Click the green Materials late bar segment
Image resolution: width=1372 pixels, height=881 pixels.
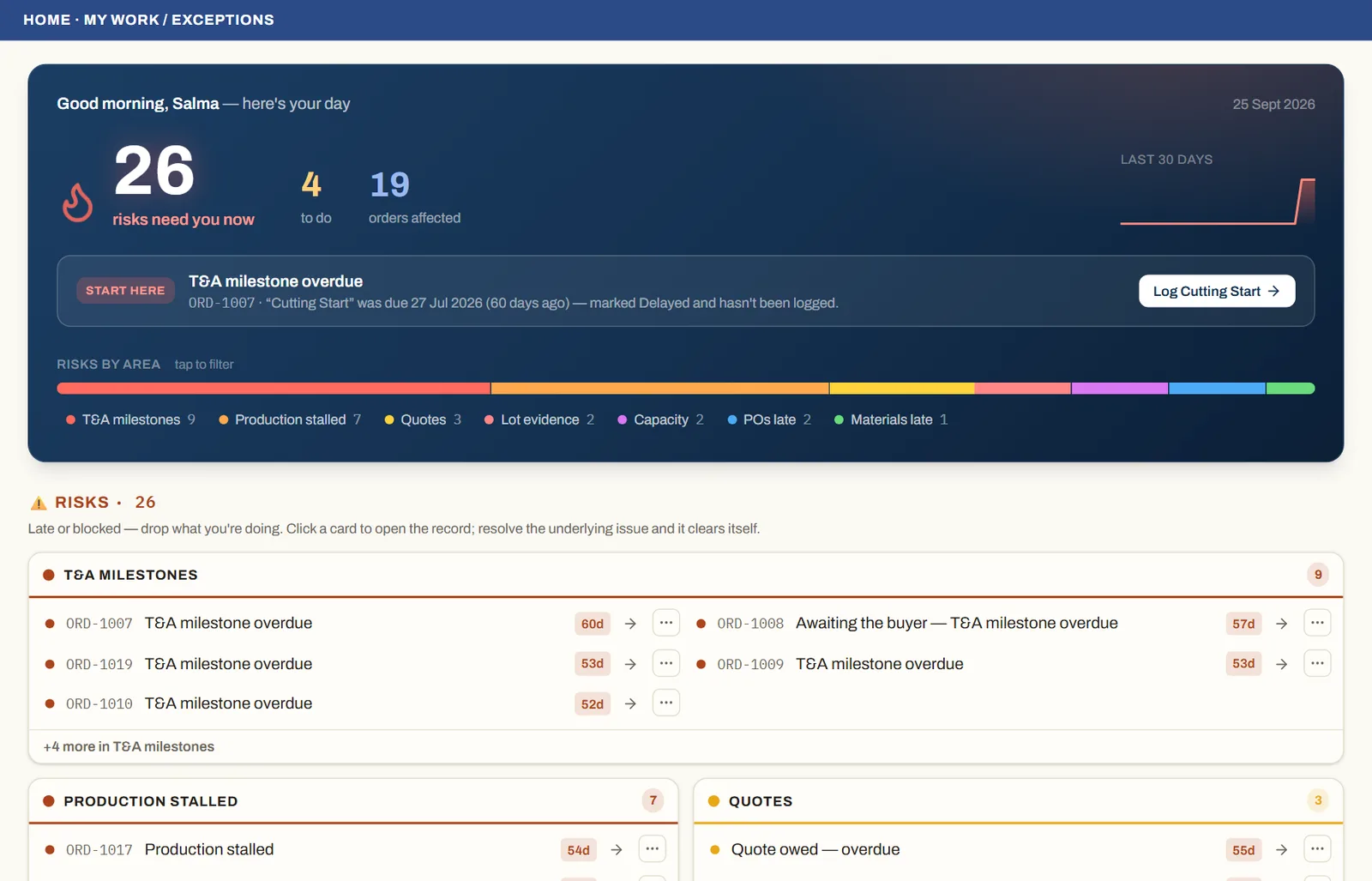[x=1291, y=389]
